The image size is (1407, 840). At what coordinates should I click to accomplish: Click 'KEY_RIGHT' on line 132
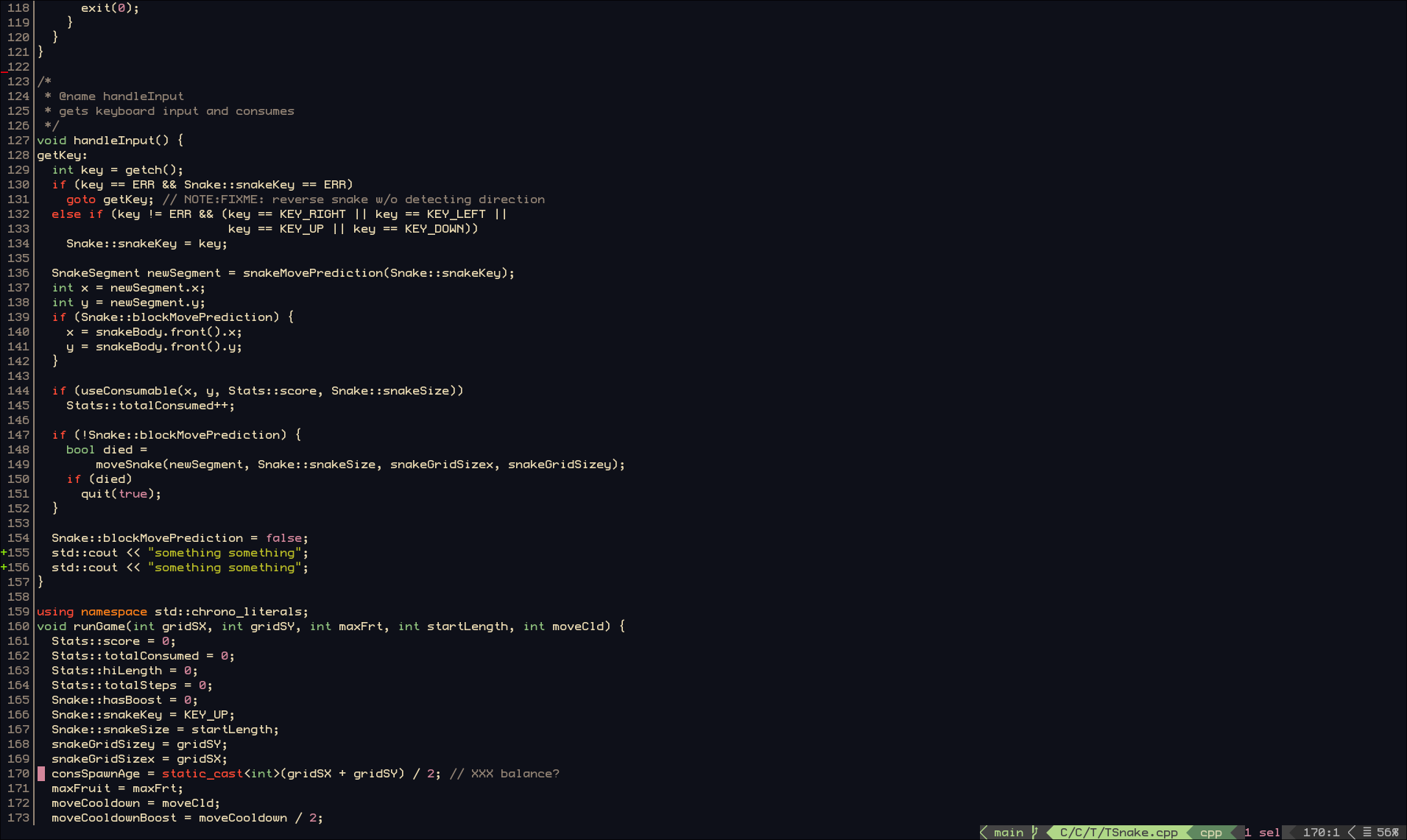tap(312, 213)
